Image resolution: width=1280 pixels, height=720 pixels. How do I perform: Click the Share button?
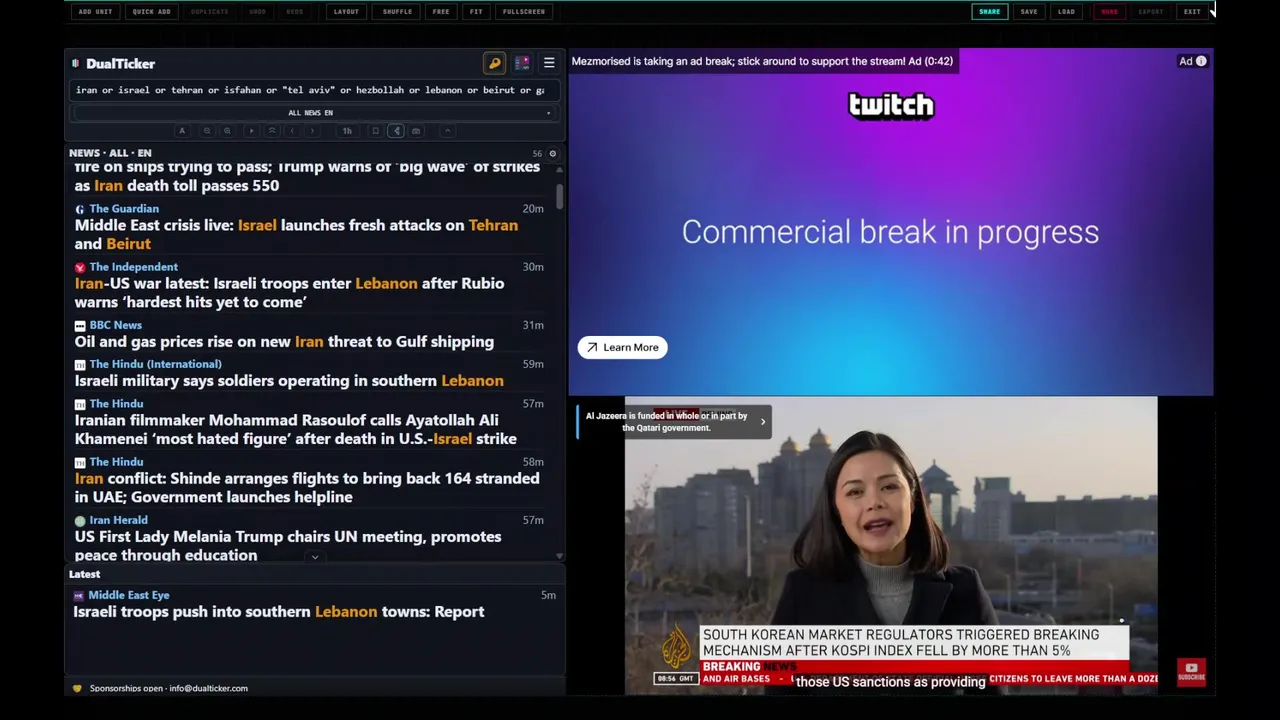click(989, 12)
